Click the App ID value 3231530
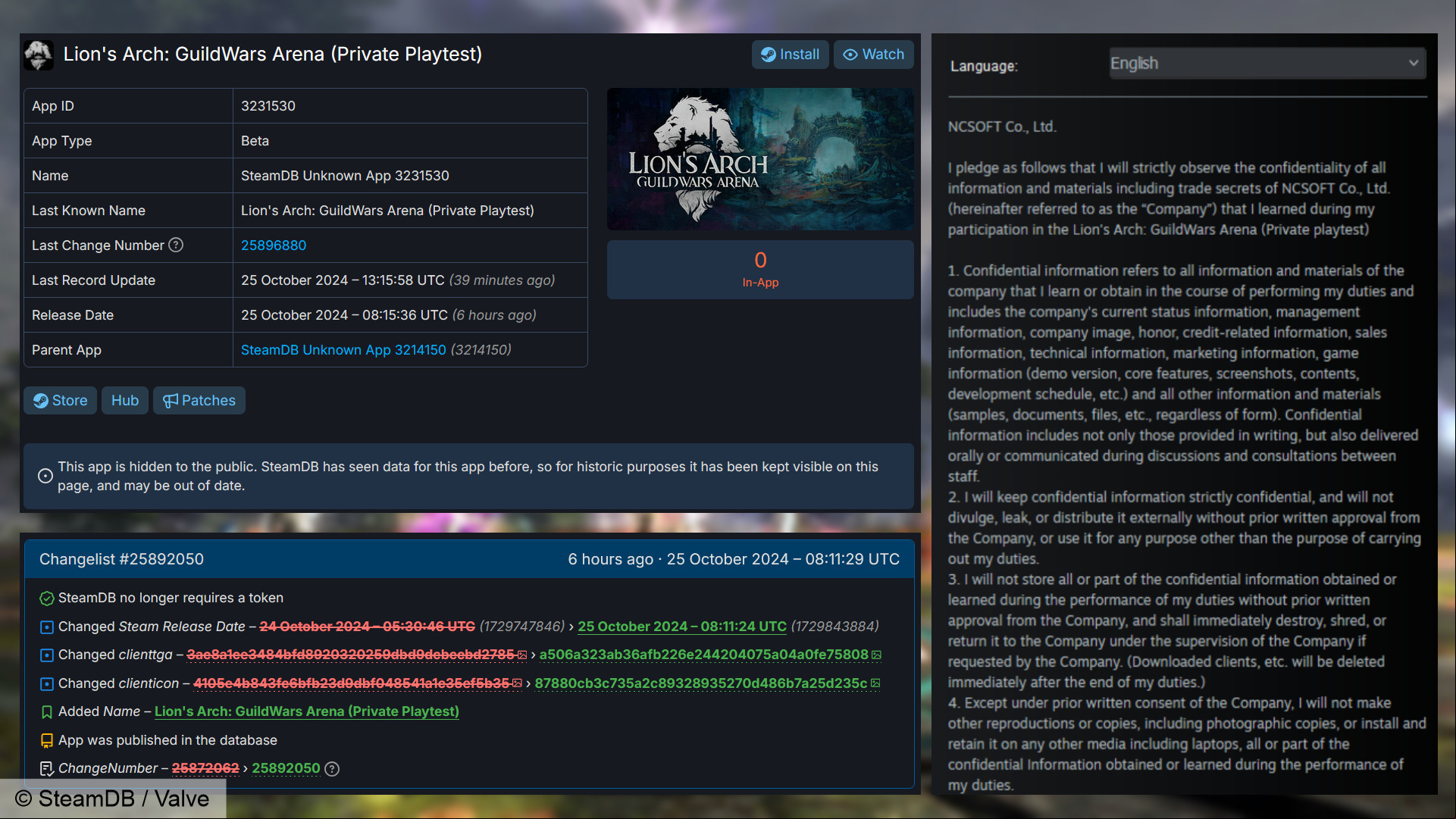 (x=268, y=106)
